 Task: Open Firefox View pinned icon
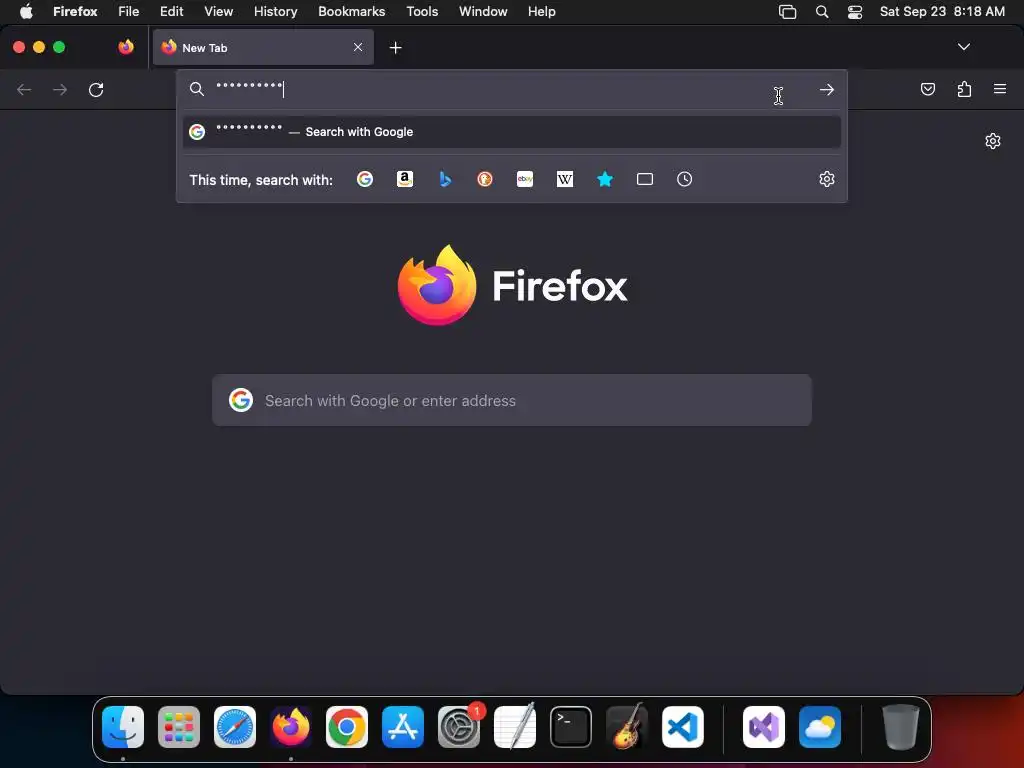coord(126,47)
